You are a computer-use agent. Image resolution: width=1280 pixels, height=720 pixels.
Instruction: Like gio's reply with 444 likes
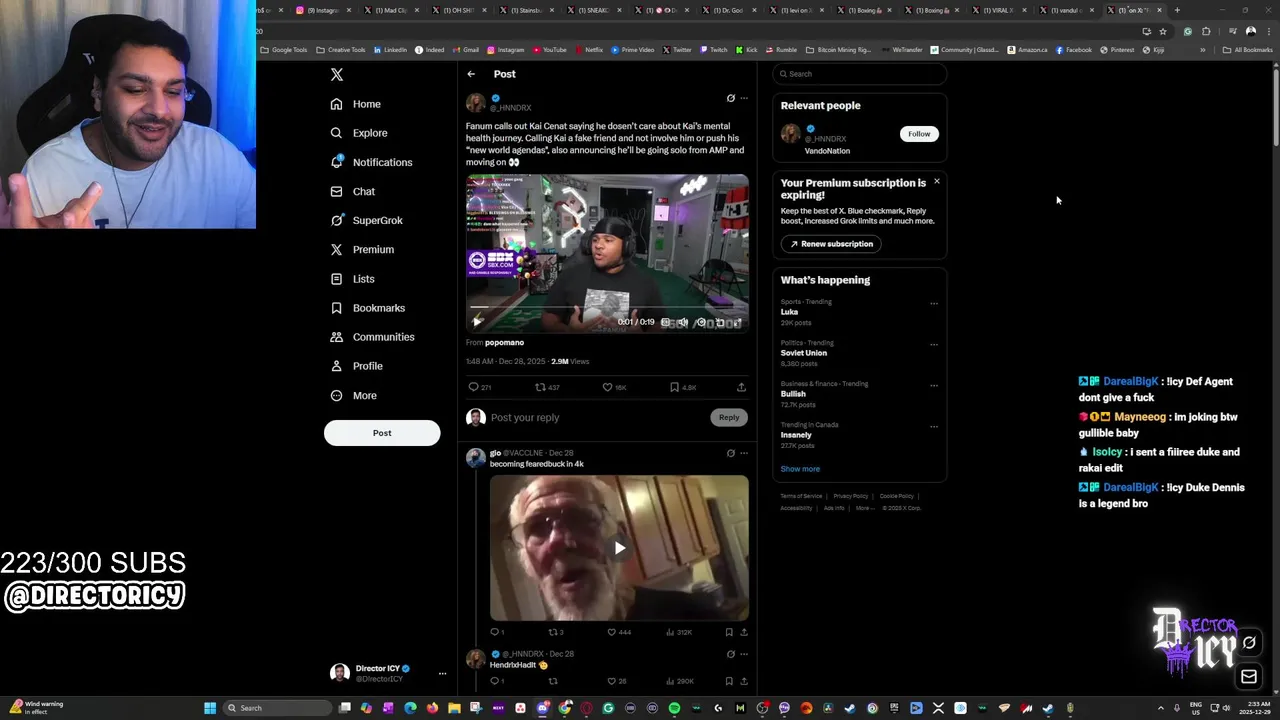(x=619, y=632)
